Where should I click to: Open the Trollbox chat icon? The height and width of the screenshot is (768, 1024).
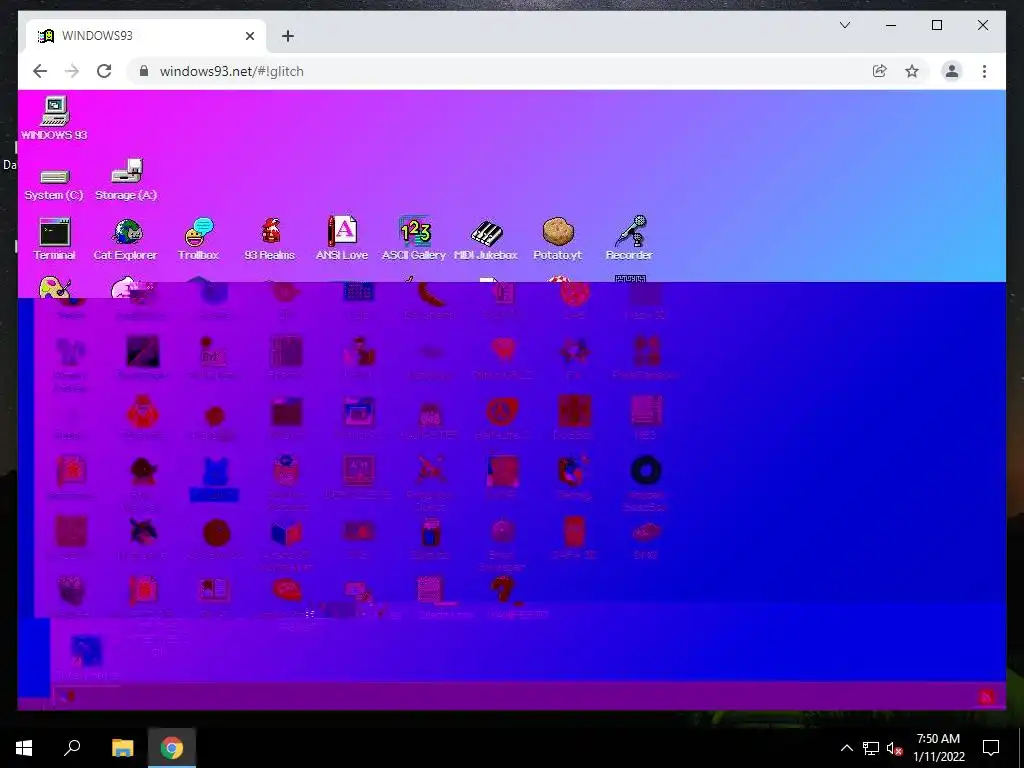tap(198, 239)
